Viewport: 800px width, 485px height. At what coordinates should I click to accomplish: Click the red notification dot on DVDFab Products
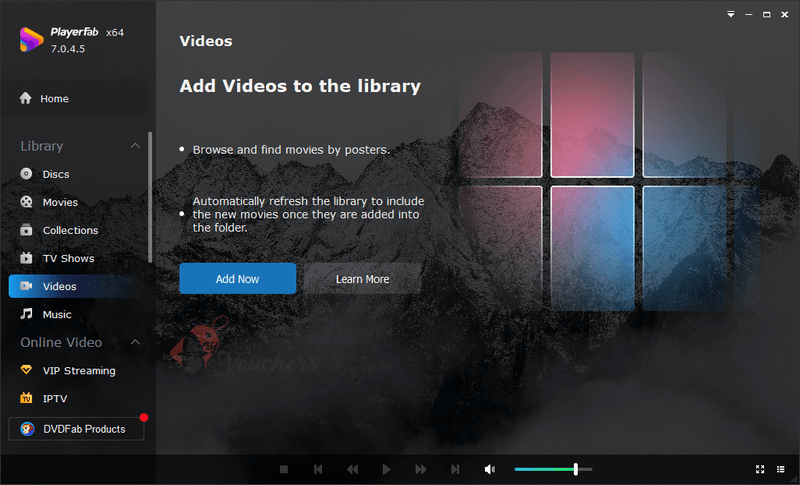point(144,418)
